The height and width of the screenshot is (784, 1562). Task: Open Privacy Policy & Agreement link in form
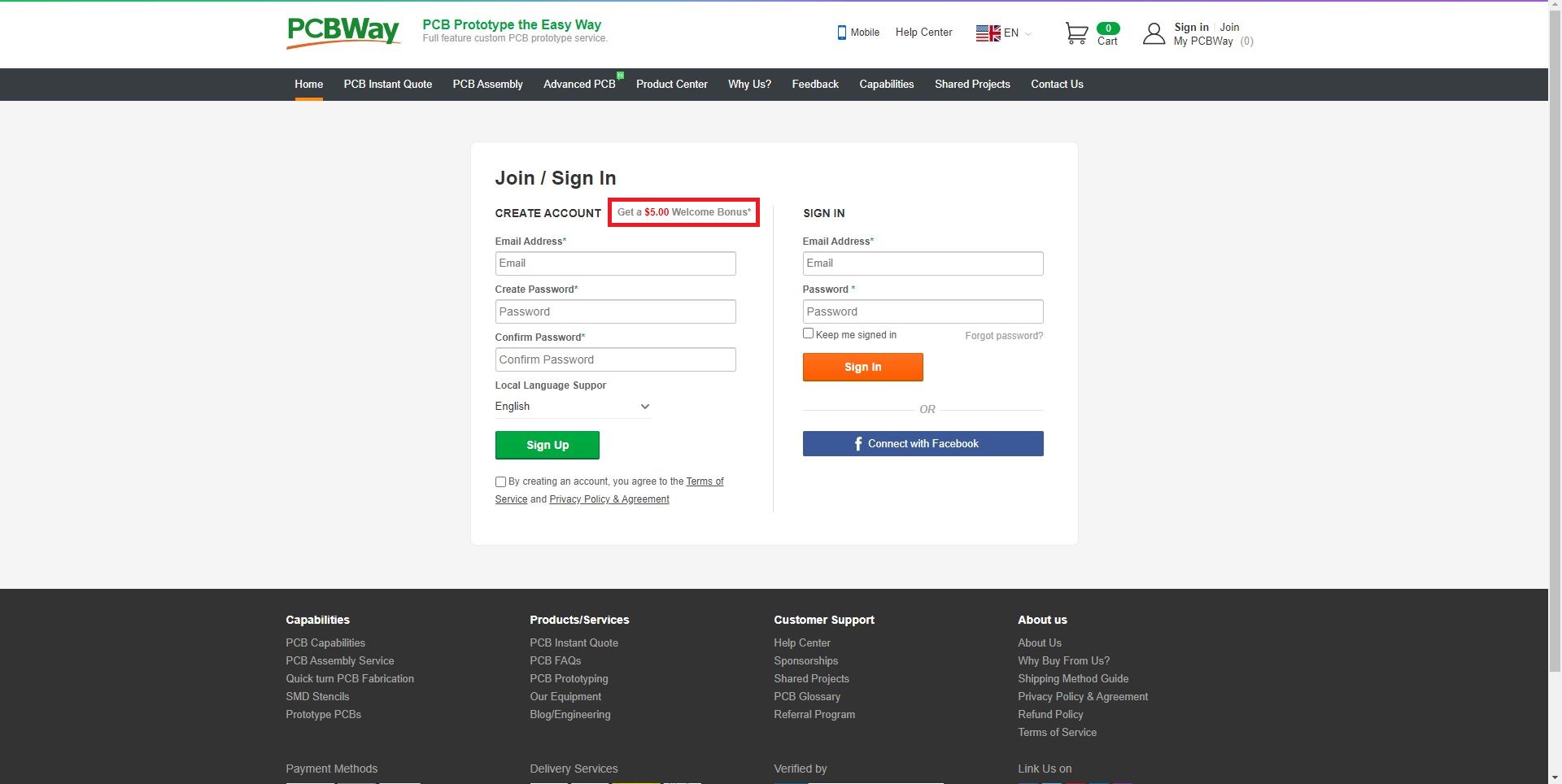point(609,499)
